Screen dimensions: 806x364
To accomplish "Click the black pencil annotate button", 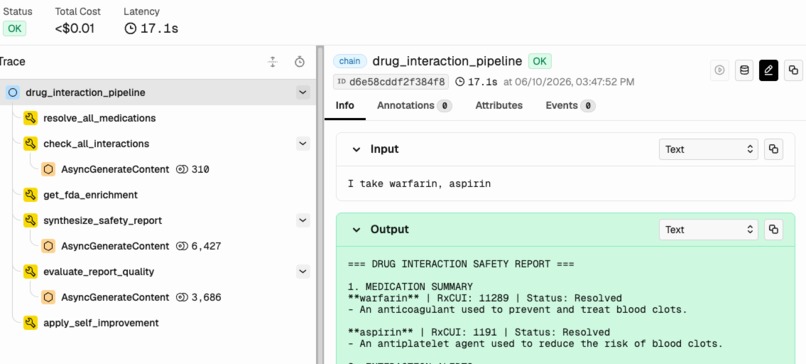I will [x=768, y=70].
